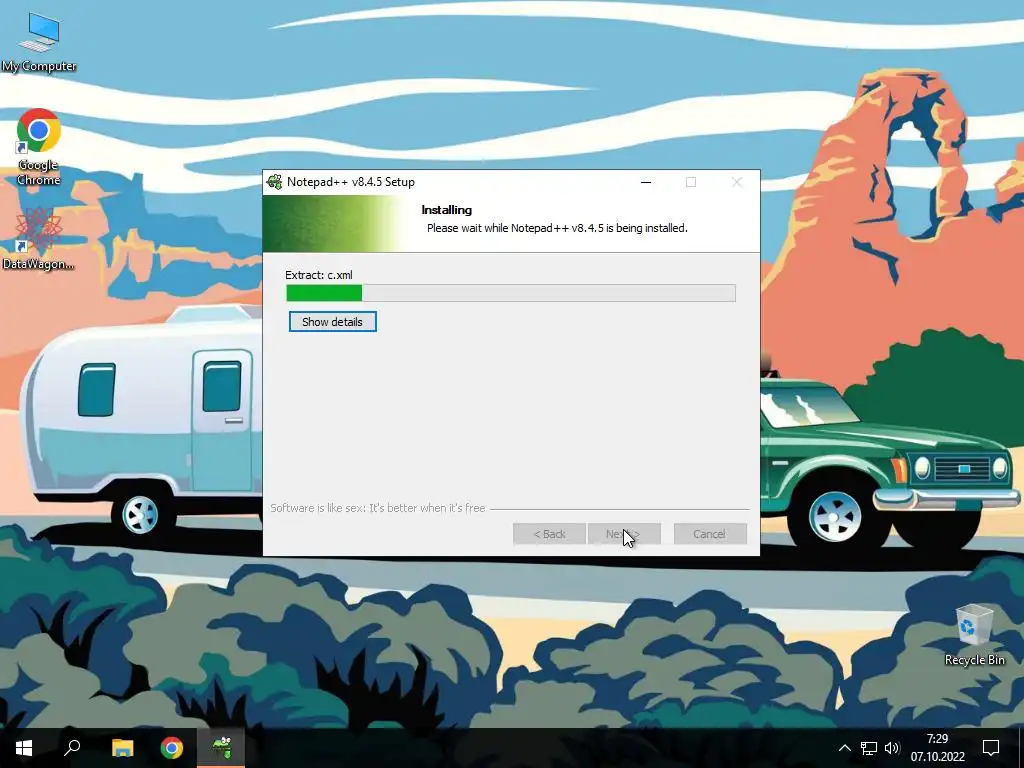Screen dimensions: 1024x768
Task: Click the Back button in setup
Action: click(549, 534)
